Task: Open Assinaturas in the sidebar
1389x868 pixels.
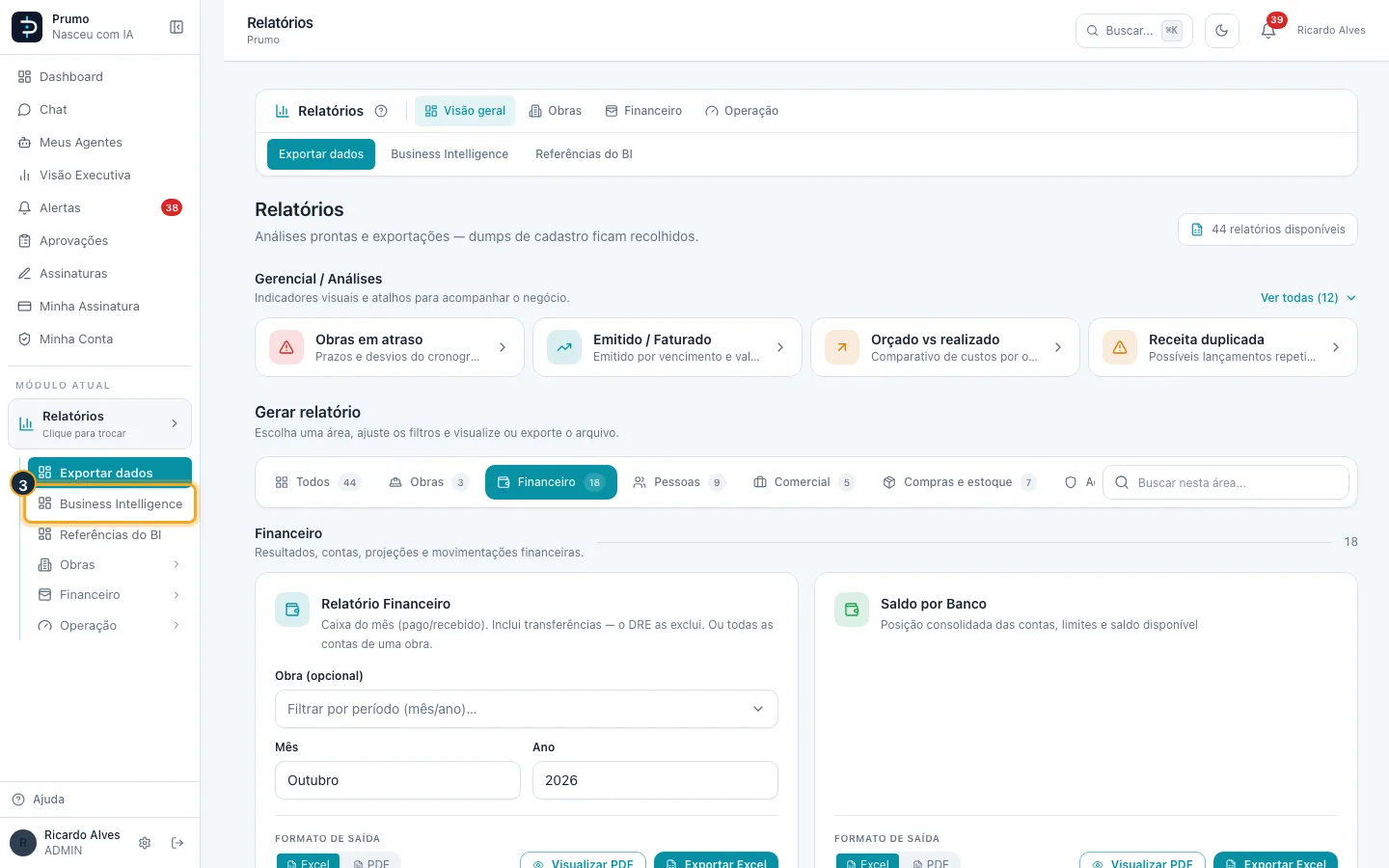Action: pos(100,274)
